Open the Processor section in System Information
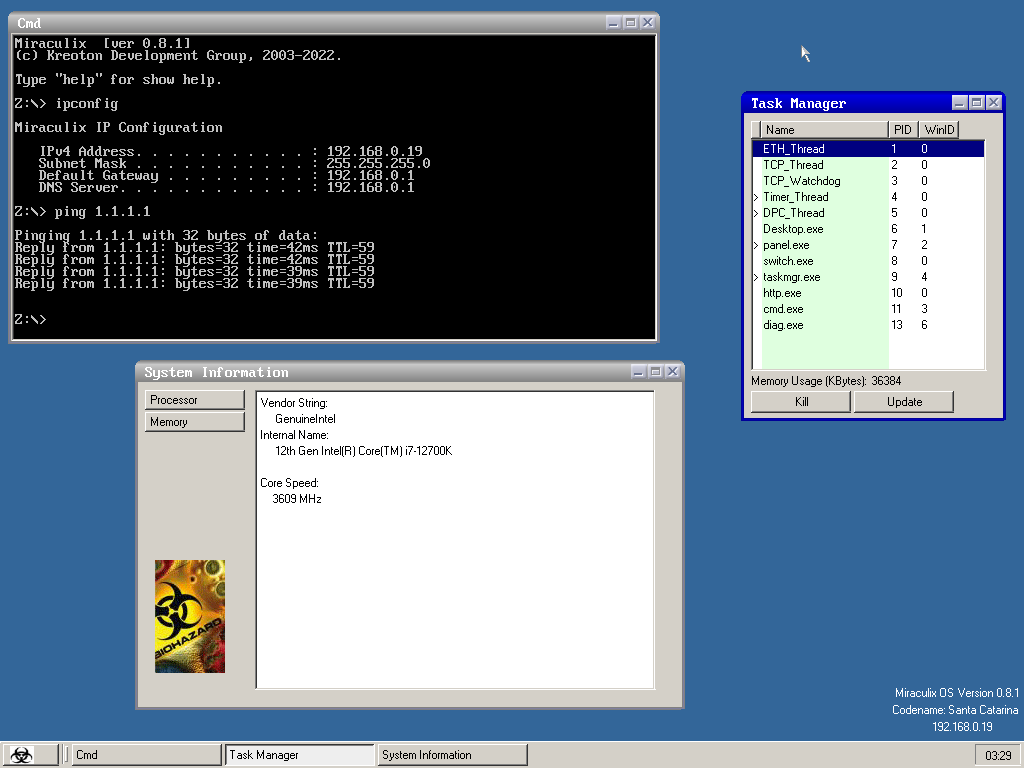 tap(194, 400)
